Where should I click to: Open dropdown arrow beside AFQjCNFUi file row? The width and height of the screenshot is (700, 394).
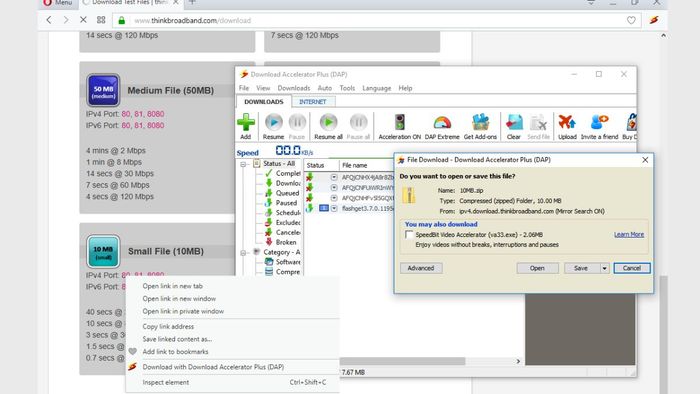click(334, 188)
